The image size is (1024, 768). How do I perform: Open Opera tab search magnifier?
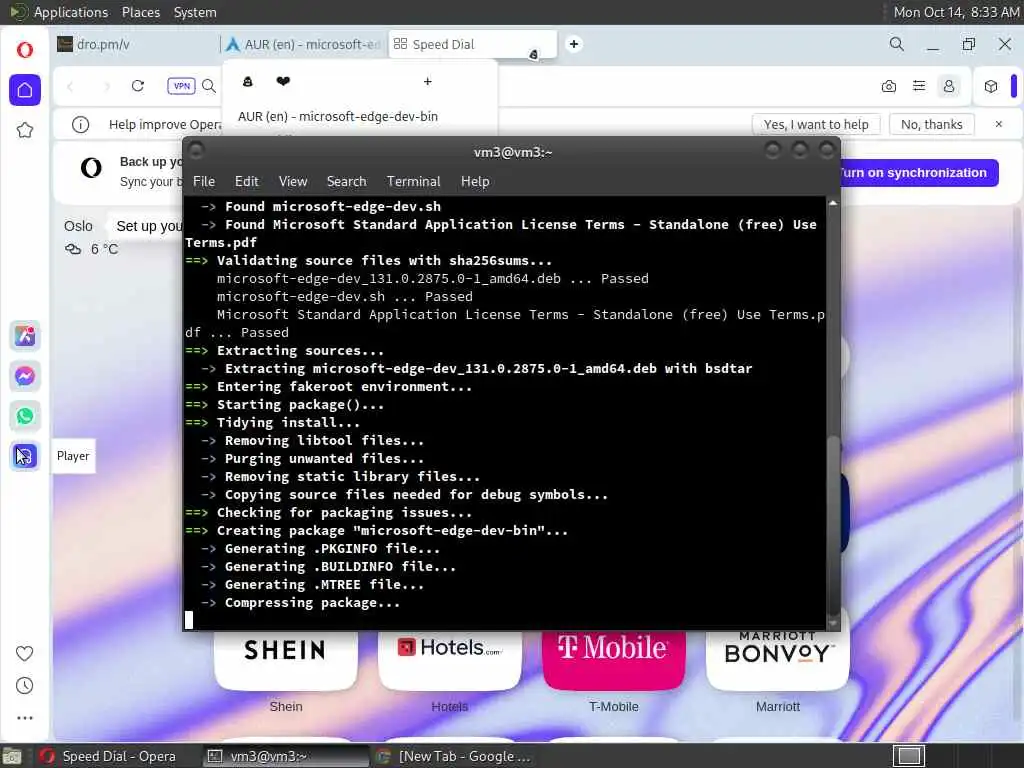(x=897, y=44)
